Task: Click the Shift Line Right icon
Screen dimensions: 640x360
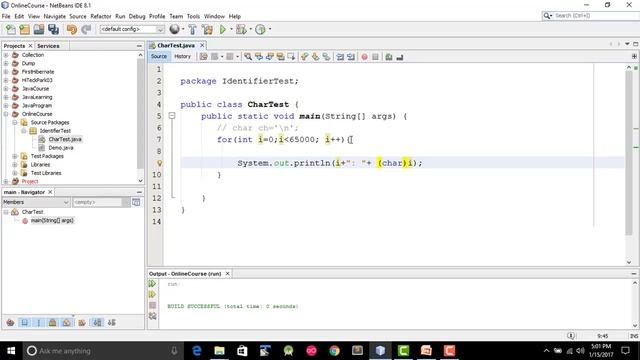Action: [351, 57]
